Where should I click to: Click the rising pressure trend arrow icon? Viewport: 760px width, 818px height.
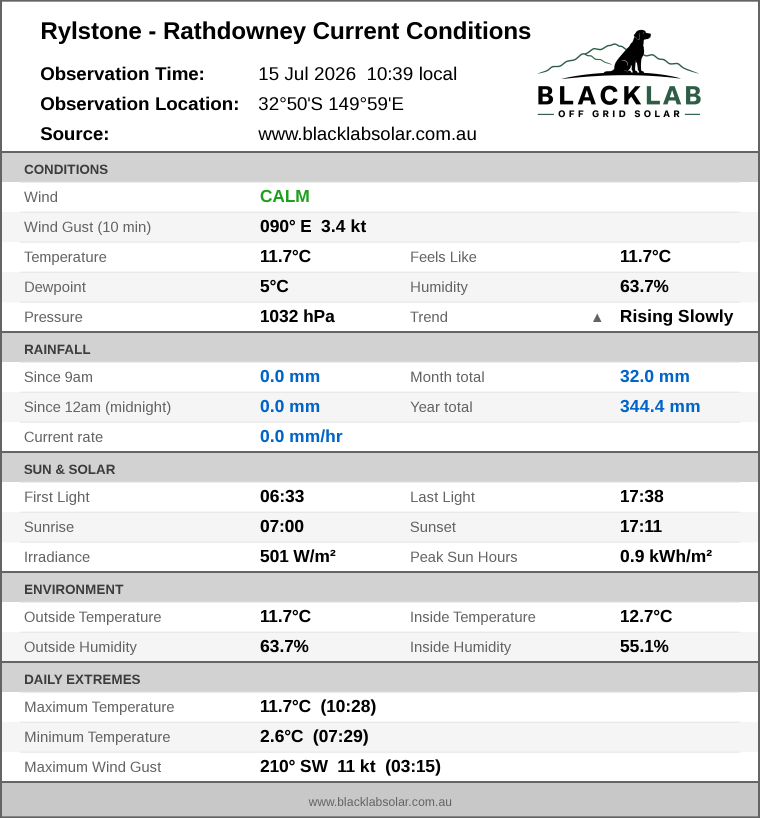pos(597,318)
